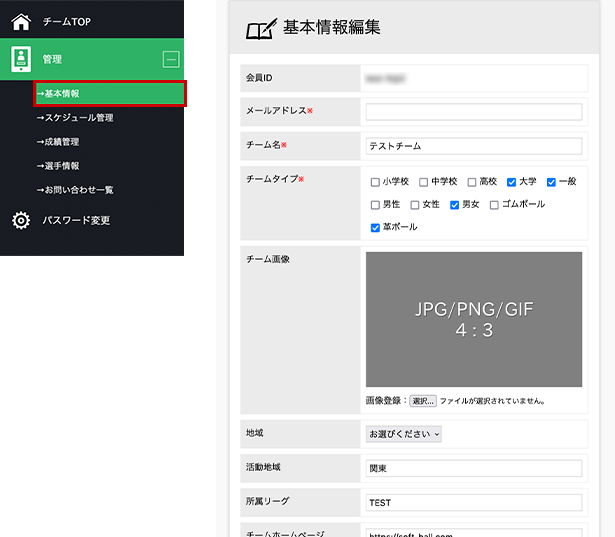Click the gear icon beside パスワード変更

coord(21,220)
